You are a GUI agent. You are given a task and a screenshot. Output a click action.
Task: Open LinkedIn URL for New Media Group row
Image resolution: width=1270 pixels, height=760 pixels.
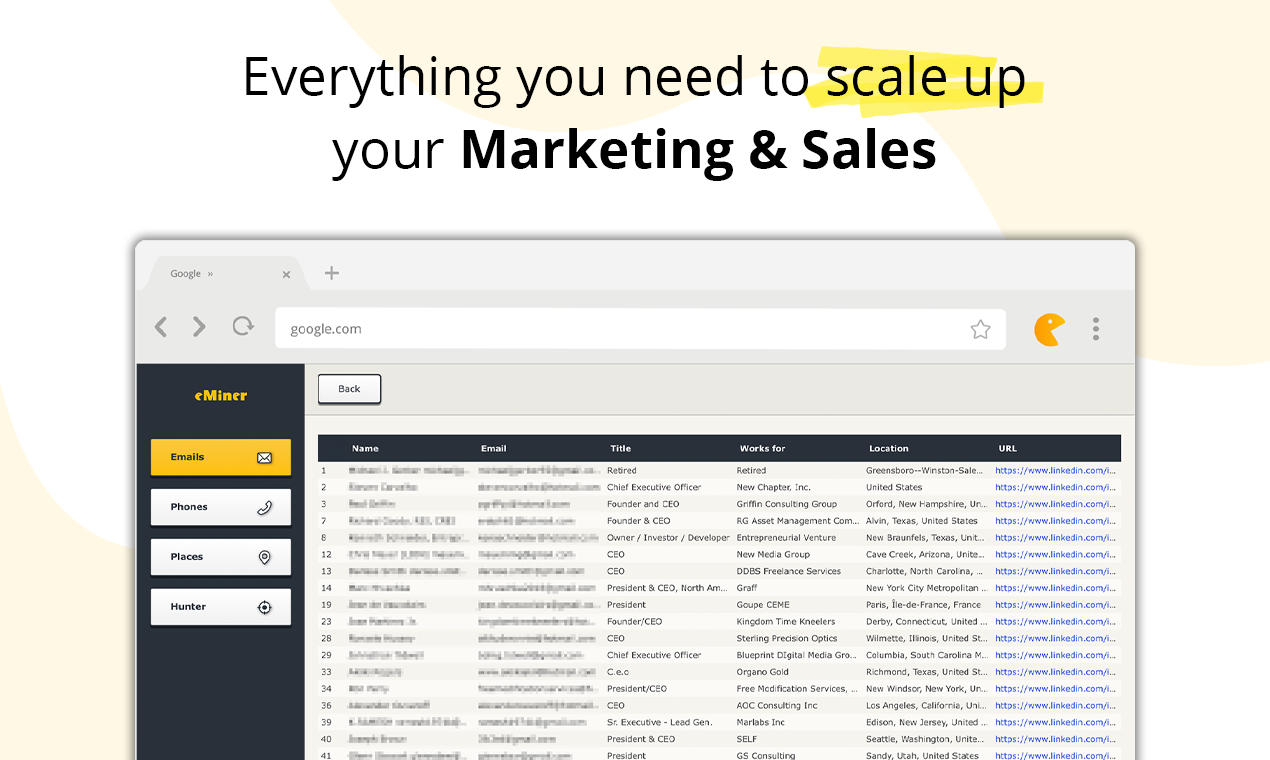click(x=1055, y=554)
